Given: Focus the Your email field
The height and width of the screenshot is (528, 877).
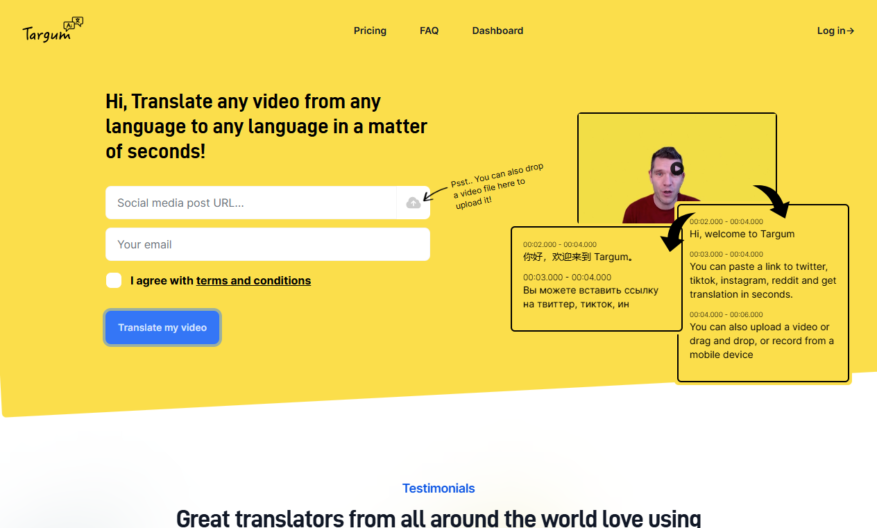Looking at the screenshot, I should coord(268,244).
